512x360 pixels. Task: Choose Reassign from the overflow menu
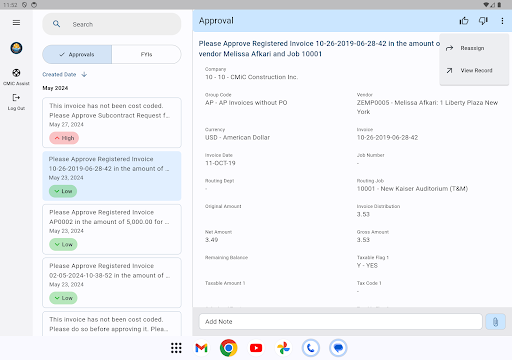(x=474, y=48)
